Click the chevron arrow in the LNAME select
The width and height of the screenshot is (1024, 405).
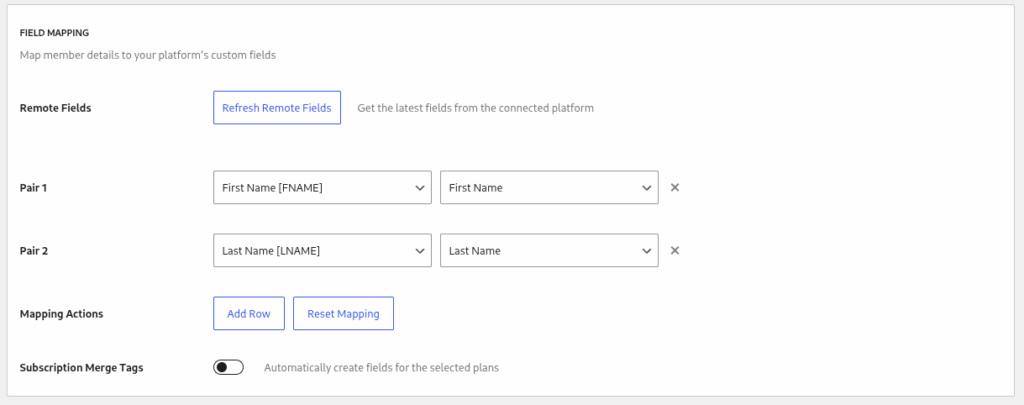click(419, 251)
